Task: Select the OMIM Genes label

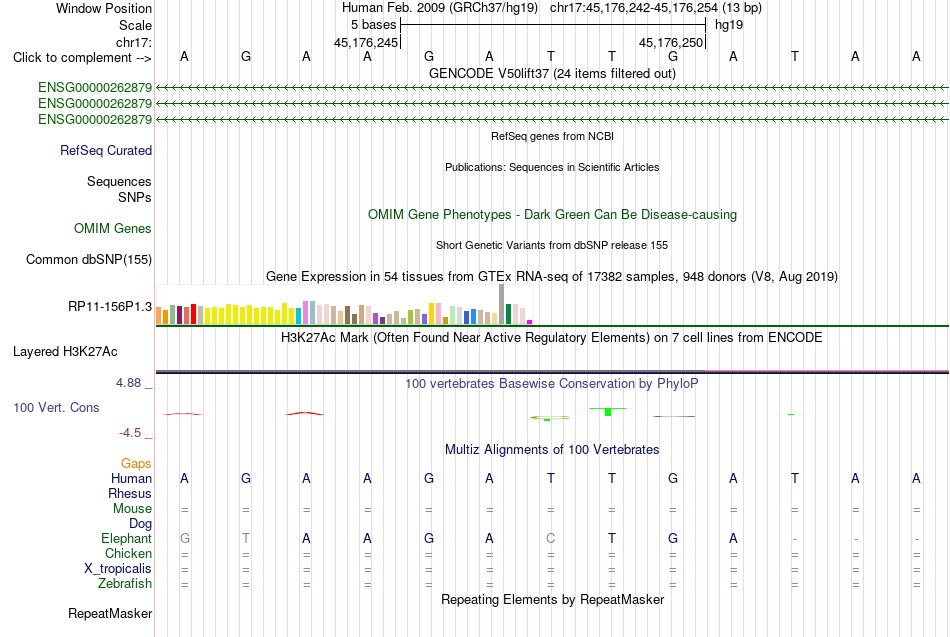Action: click(112, 228)
